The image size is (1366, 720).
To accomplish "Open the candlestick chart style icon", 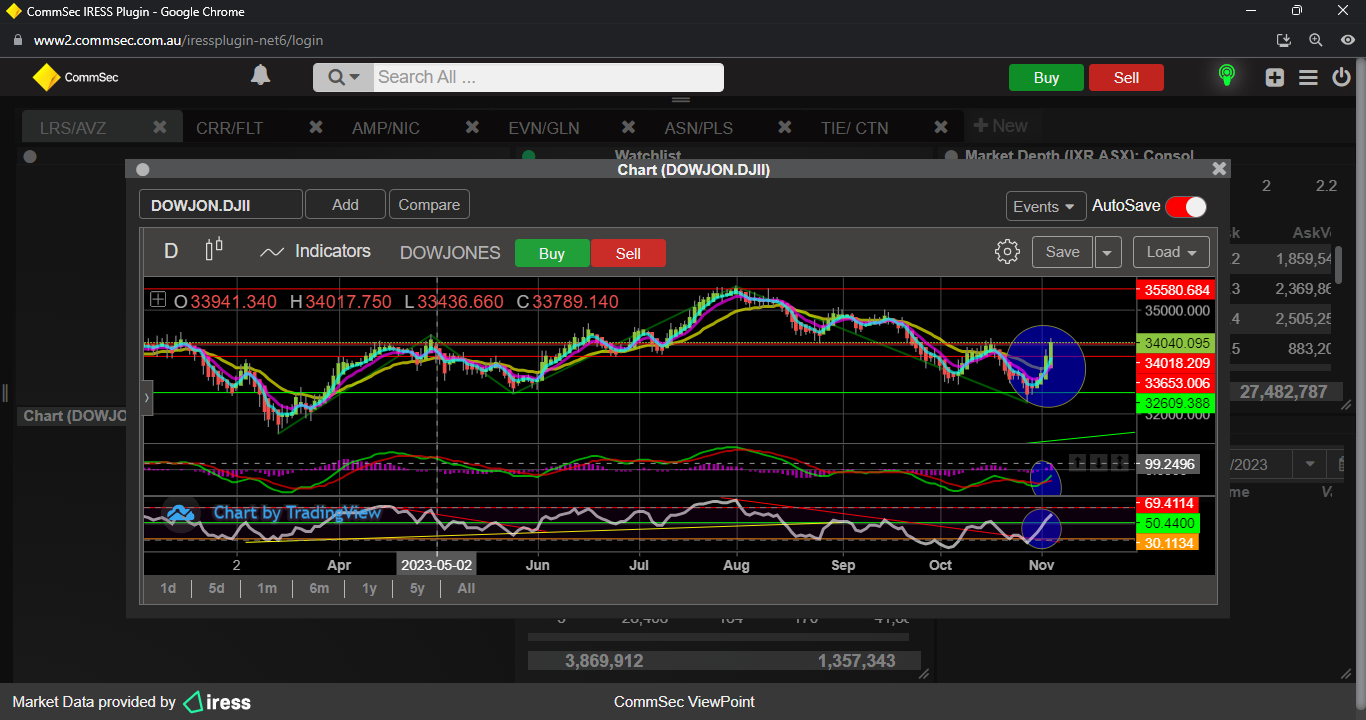I will pyautogui.click(x=214, y=250).
